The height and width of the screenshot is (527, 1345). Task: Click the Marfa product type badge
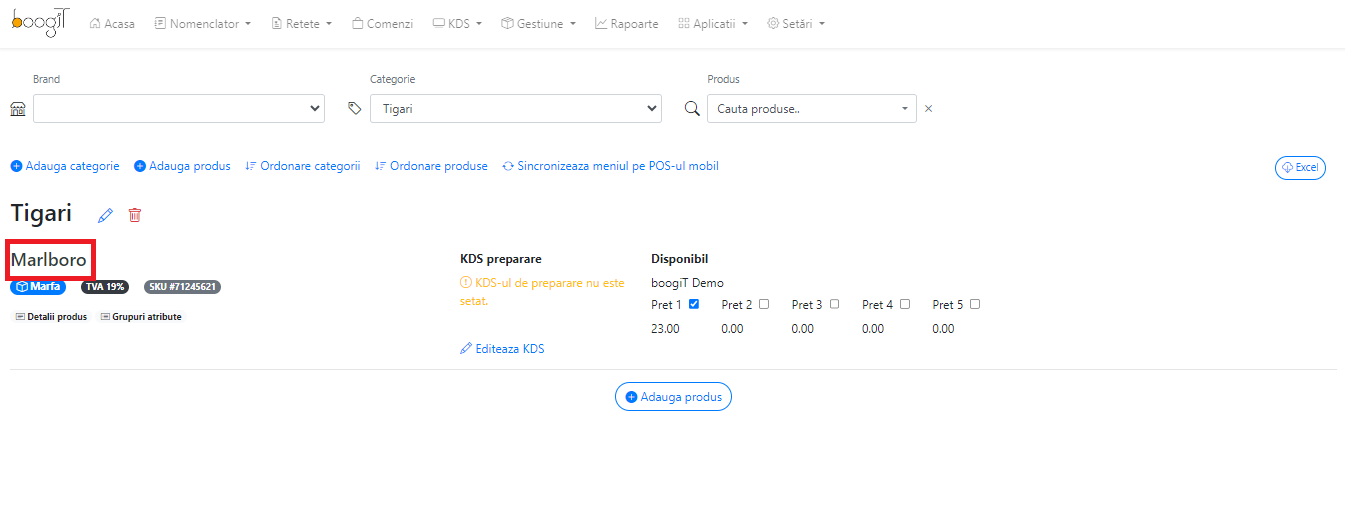point(38,287)
